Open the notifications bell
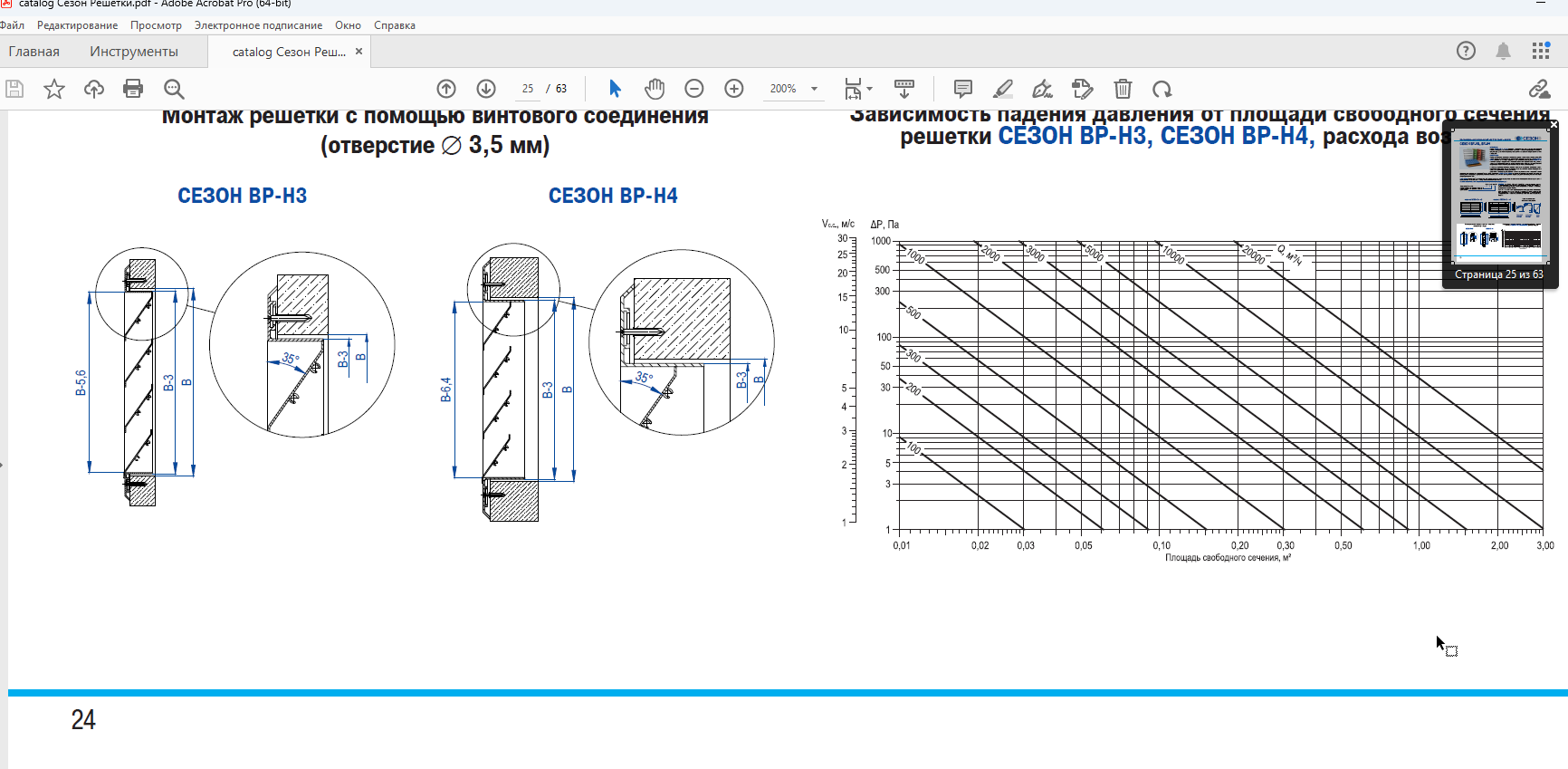The height and width of the screenshot is (769, 1568). (x=1503, y=51)
